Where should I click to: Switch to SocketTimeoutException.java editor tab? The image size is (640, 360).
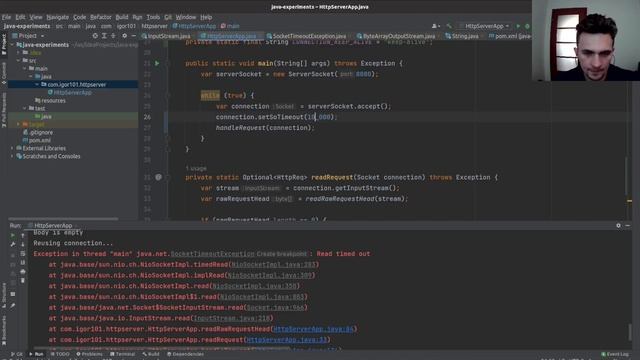click(306, 36)
